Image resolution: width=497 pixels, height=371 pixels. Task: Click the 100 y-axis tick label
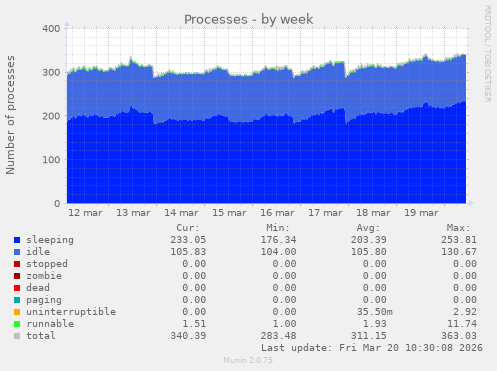click(51, 160)
